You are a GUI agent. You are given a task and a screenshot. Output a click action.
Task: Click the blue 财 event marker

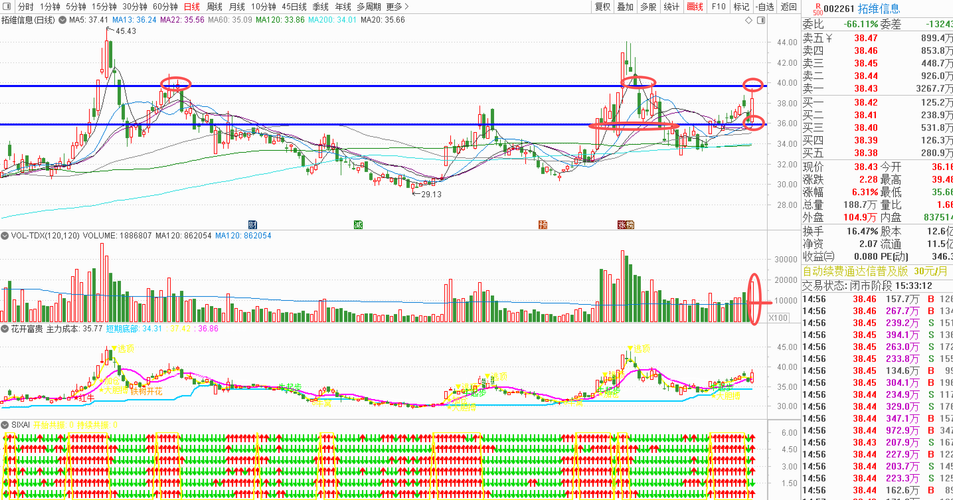[x=253, y=225]
